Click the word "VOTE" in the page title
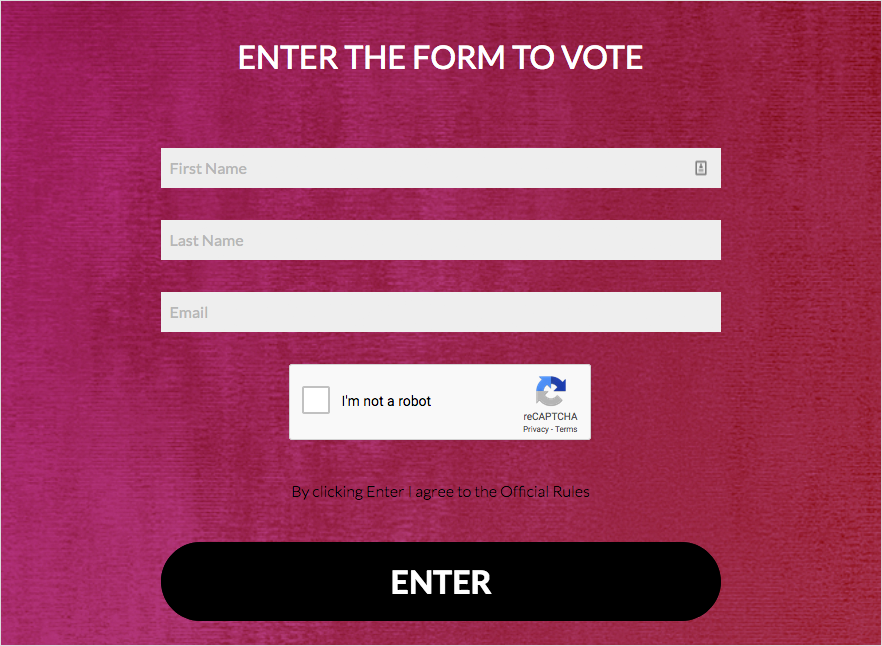The width and height of the screenshot is (882, 646). [x=601, y=57]
